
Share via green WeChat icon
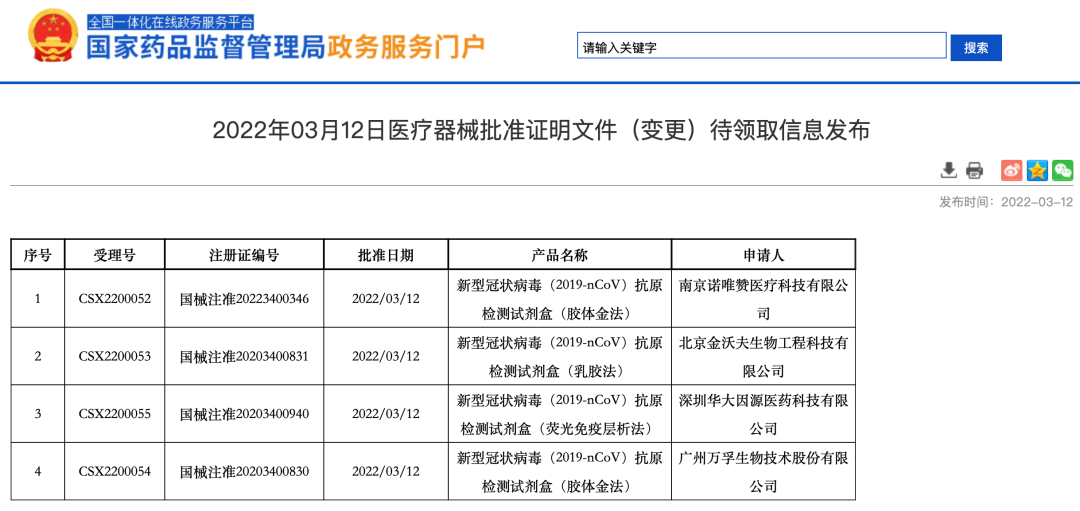pyautogui.click(x=1062, y=170)
